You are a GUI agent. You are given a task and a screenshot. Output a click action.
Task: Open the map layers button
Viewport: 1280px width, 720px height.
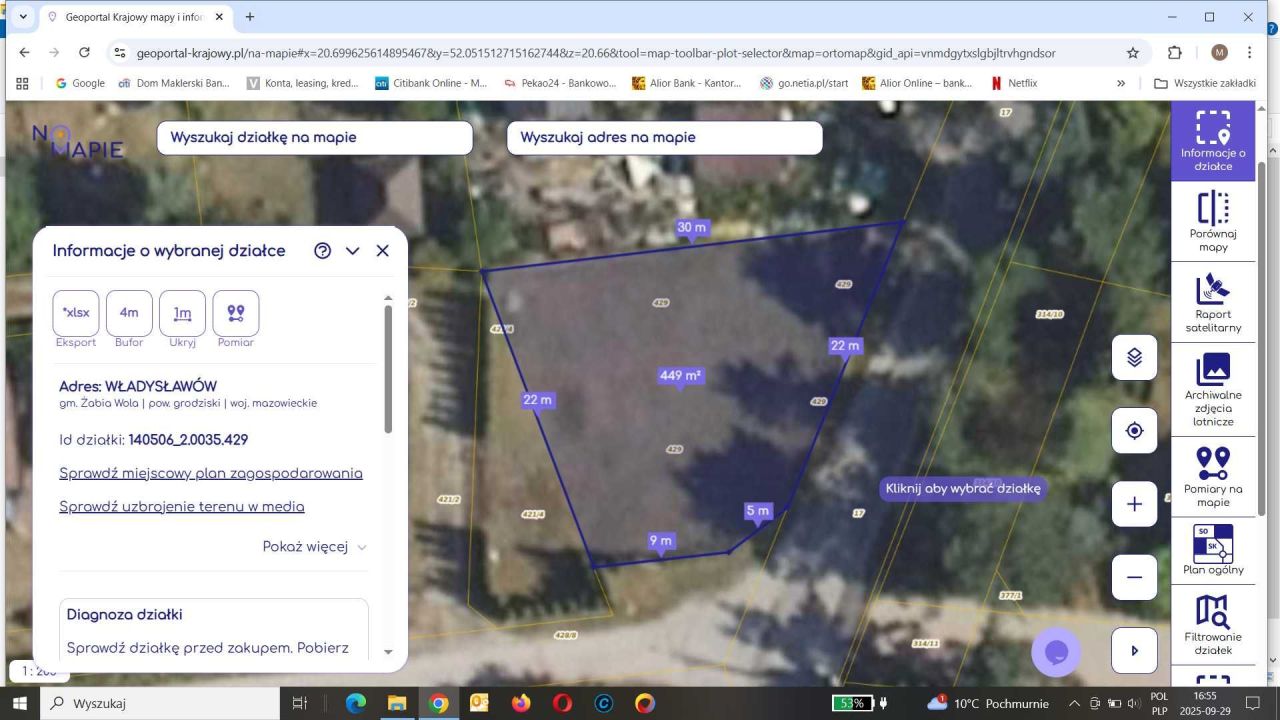click(x=1134, y=357)
